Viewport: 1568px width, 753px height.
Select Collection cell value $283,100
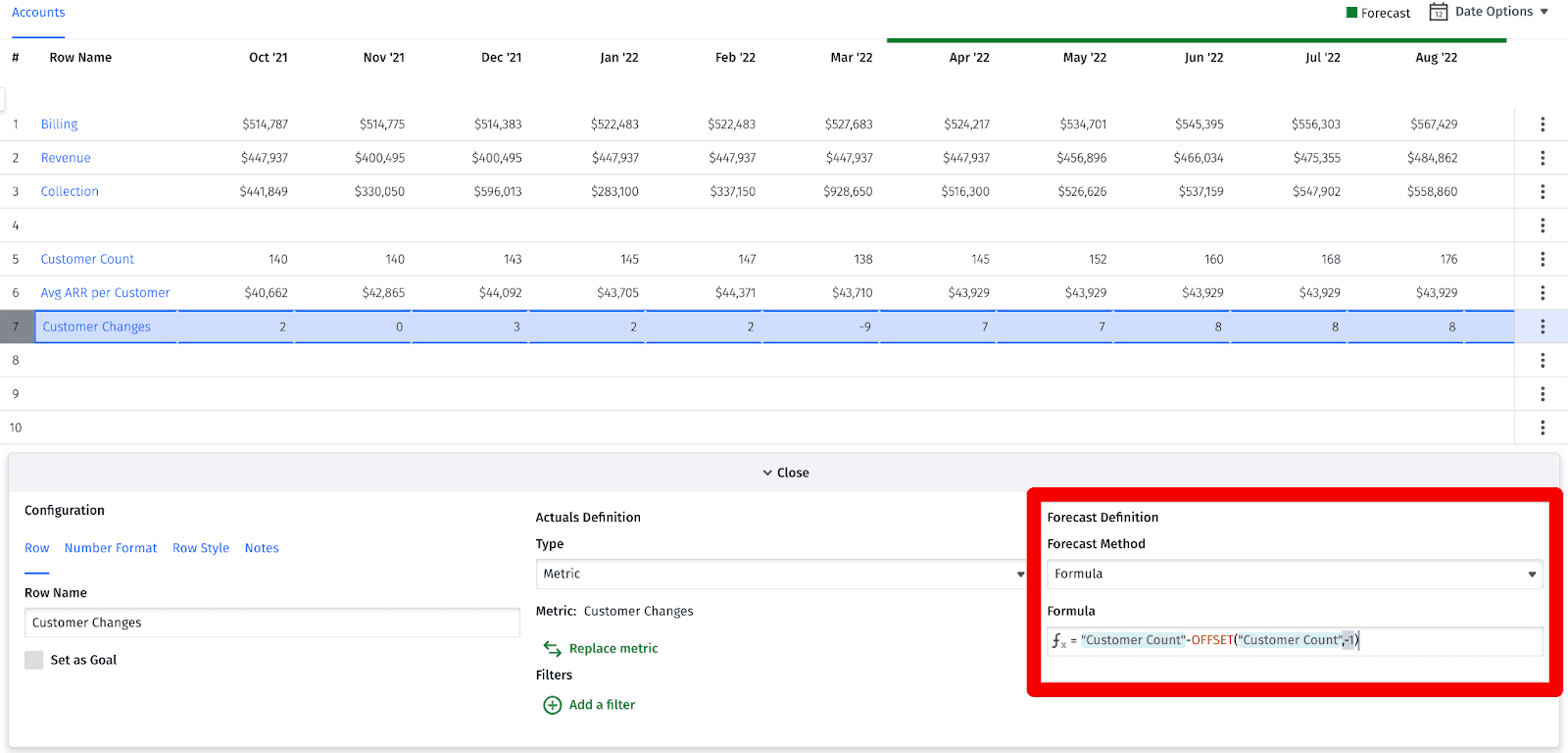point(614,191)
